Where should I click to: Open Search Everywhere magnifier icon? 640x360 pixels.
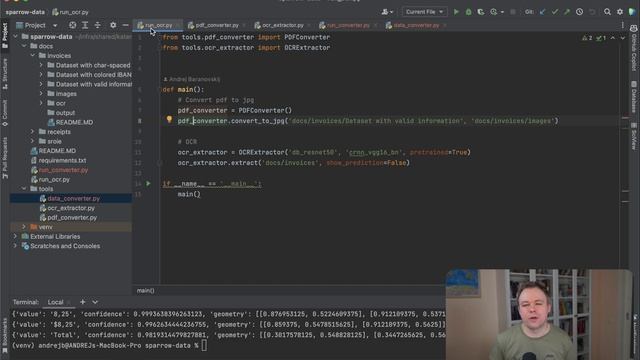[607, 12]
